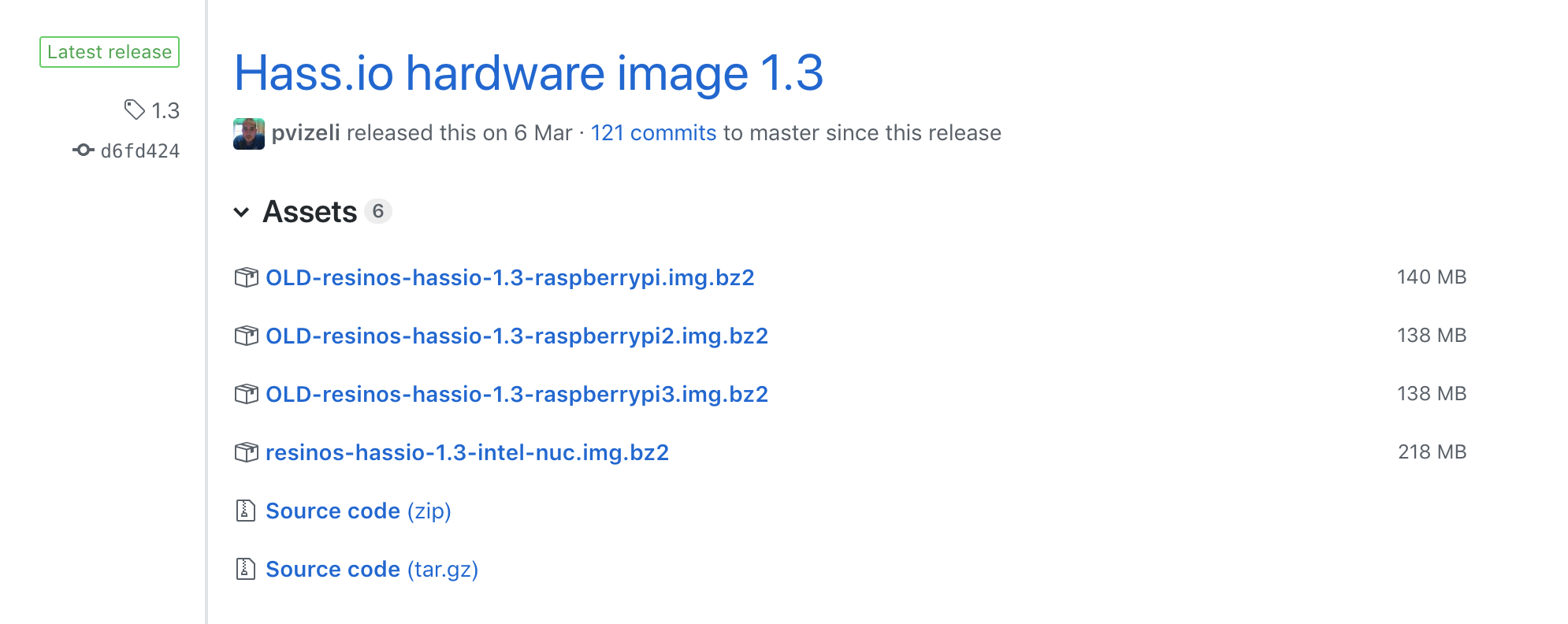Screen dimensions: 1568x624
Task: Open the 121 commits link
Action: pyautogui.click(x=653, y=133)
